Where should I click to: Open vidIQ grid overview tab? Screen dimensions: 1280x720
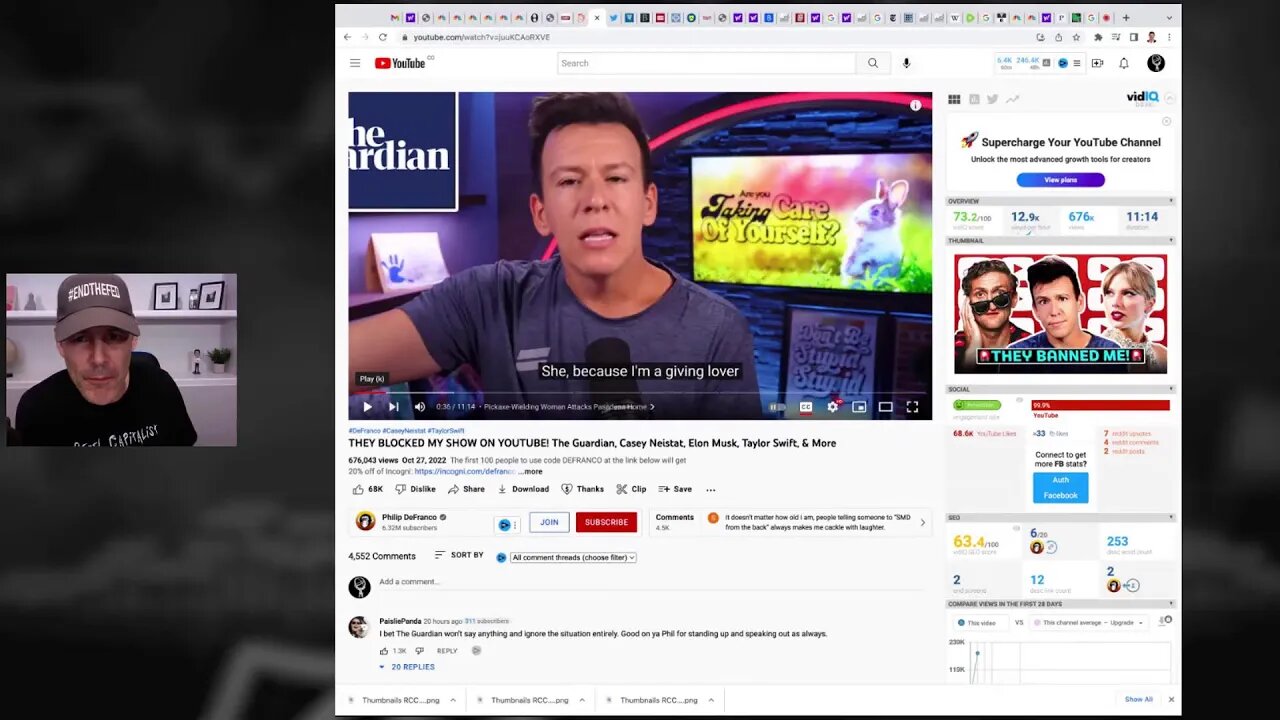[x=954, y=99]
